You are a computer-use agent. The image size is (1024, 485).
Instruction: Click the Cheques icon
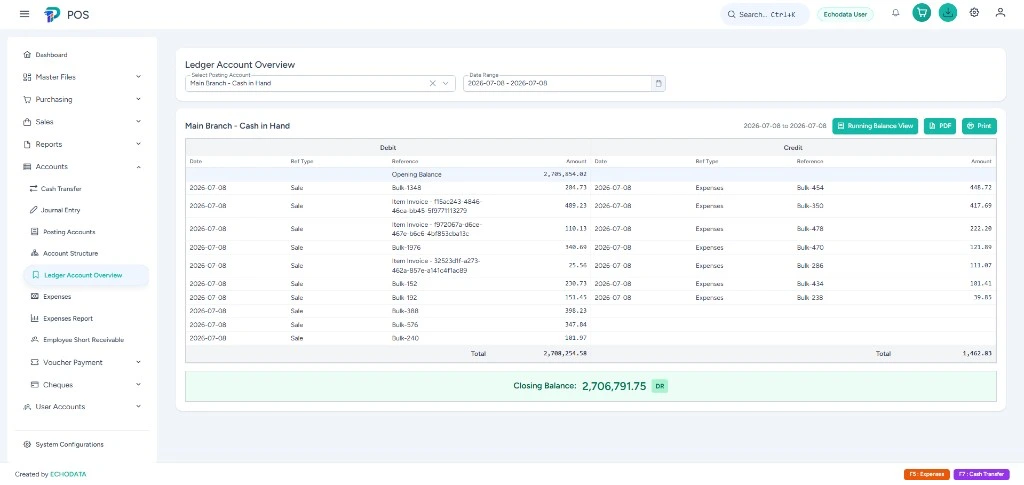(35, 384)
